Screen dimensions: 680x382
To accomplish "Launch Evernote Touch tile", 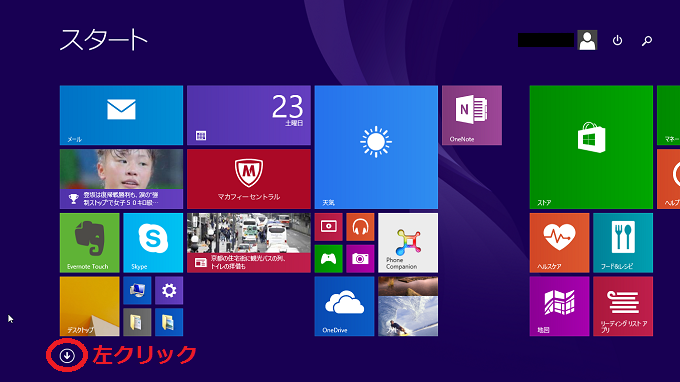I will tap(90, 243).
